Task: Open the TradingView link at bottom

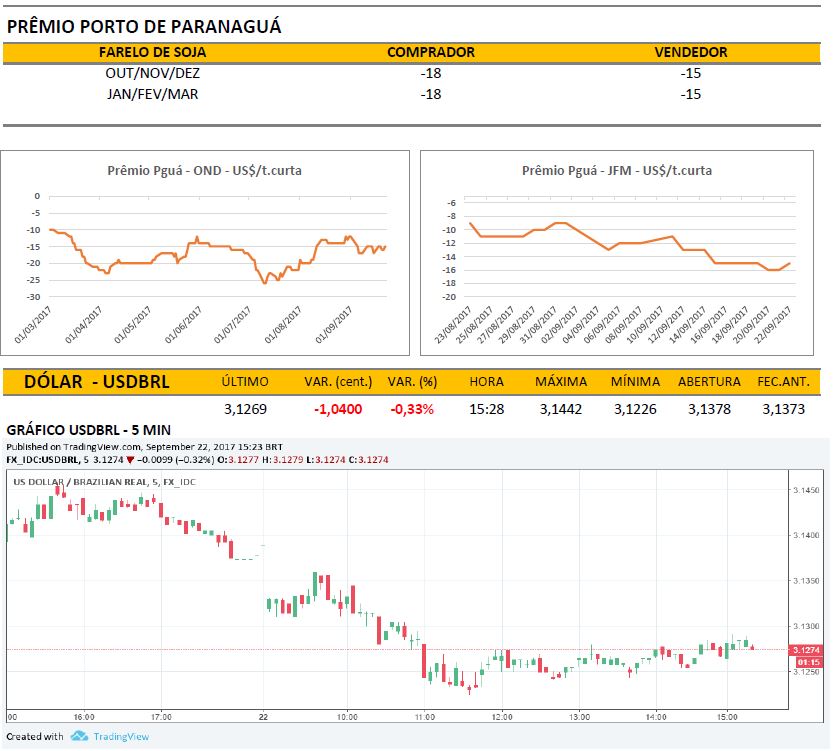Action: tap(121, 737)
